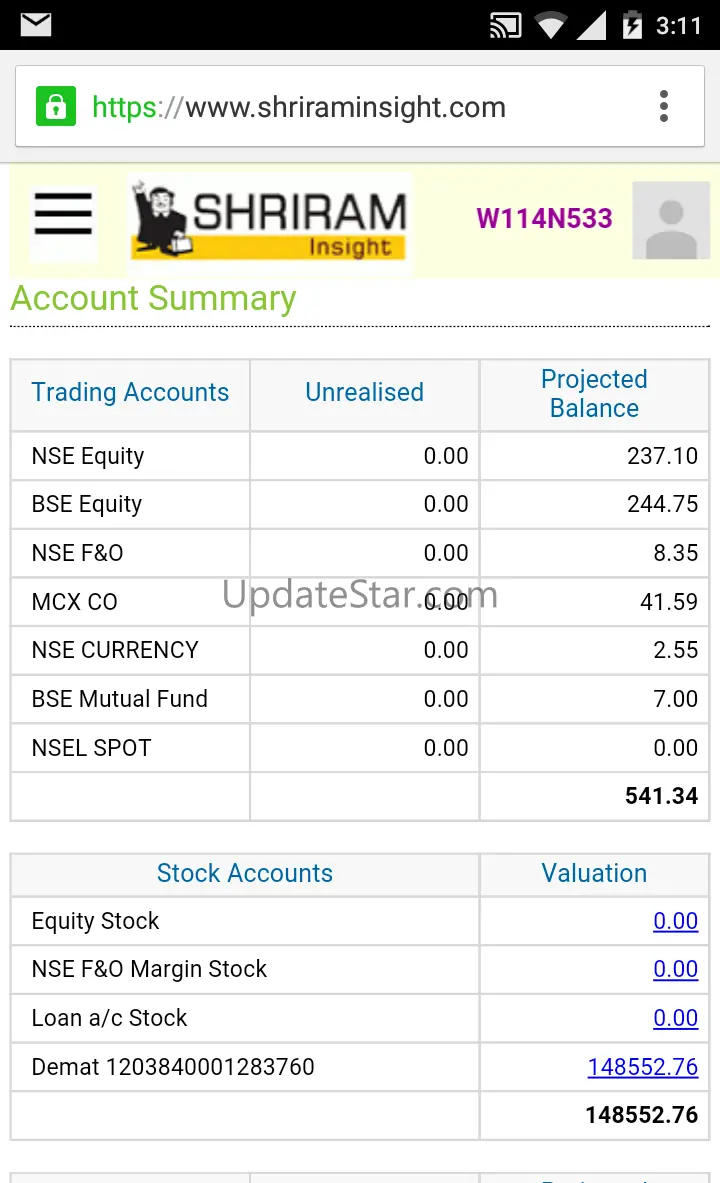Open the user profile avatar

point(671,220)
